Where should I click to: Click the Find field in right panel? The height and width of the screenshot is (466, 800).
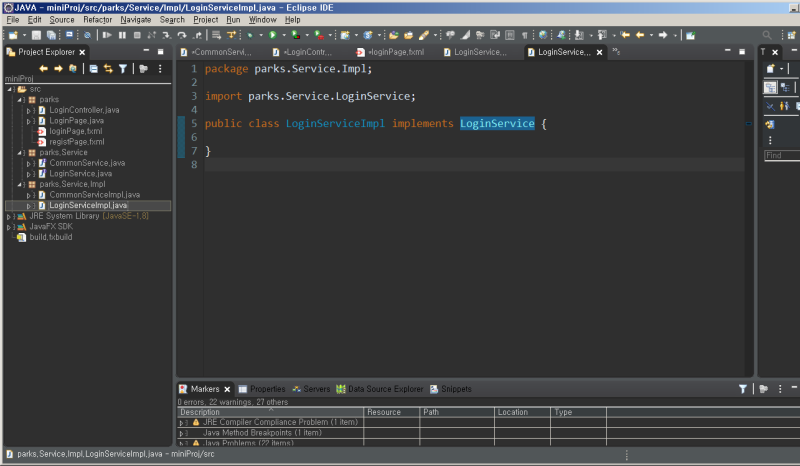point(782,155)
